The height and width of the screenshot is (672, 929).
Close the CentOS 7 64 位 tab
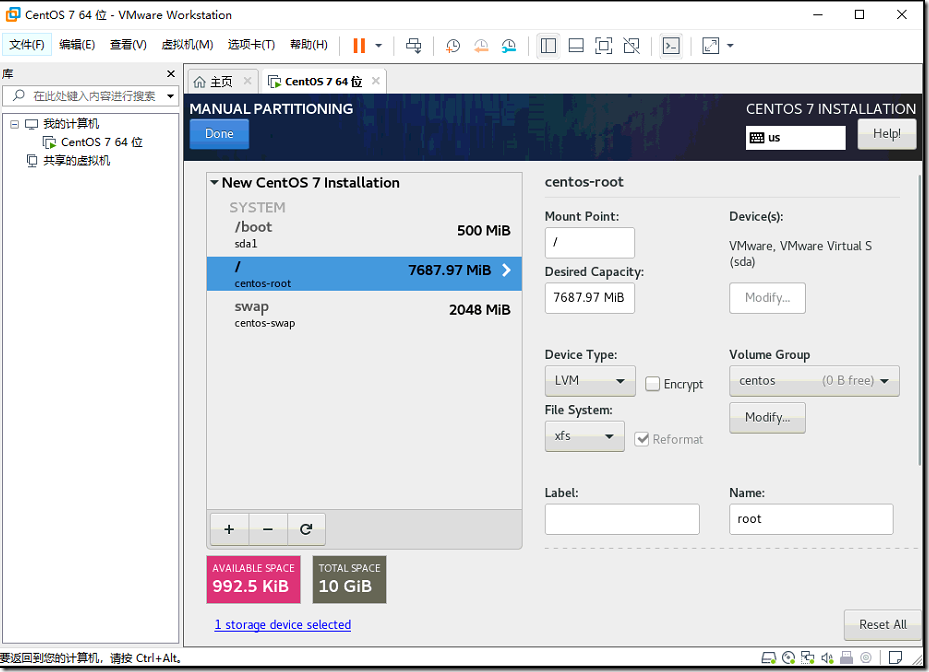pyautogui.click(x=376, y=81)
